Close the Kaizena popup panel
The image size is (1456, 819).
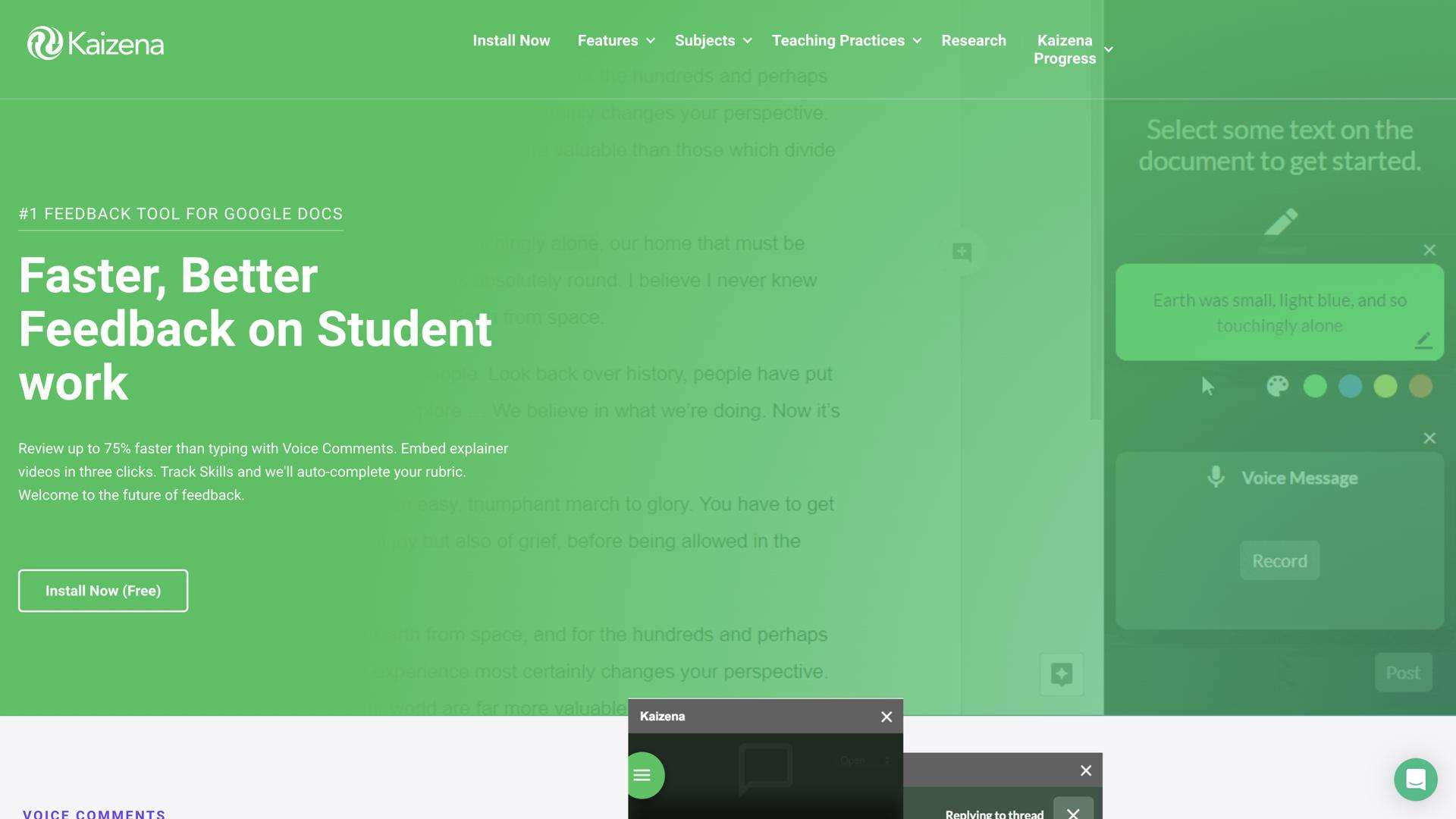(x=886, y=717)
